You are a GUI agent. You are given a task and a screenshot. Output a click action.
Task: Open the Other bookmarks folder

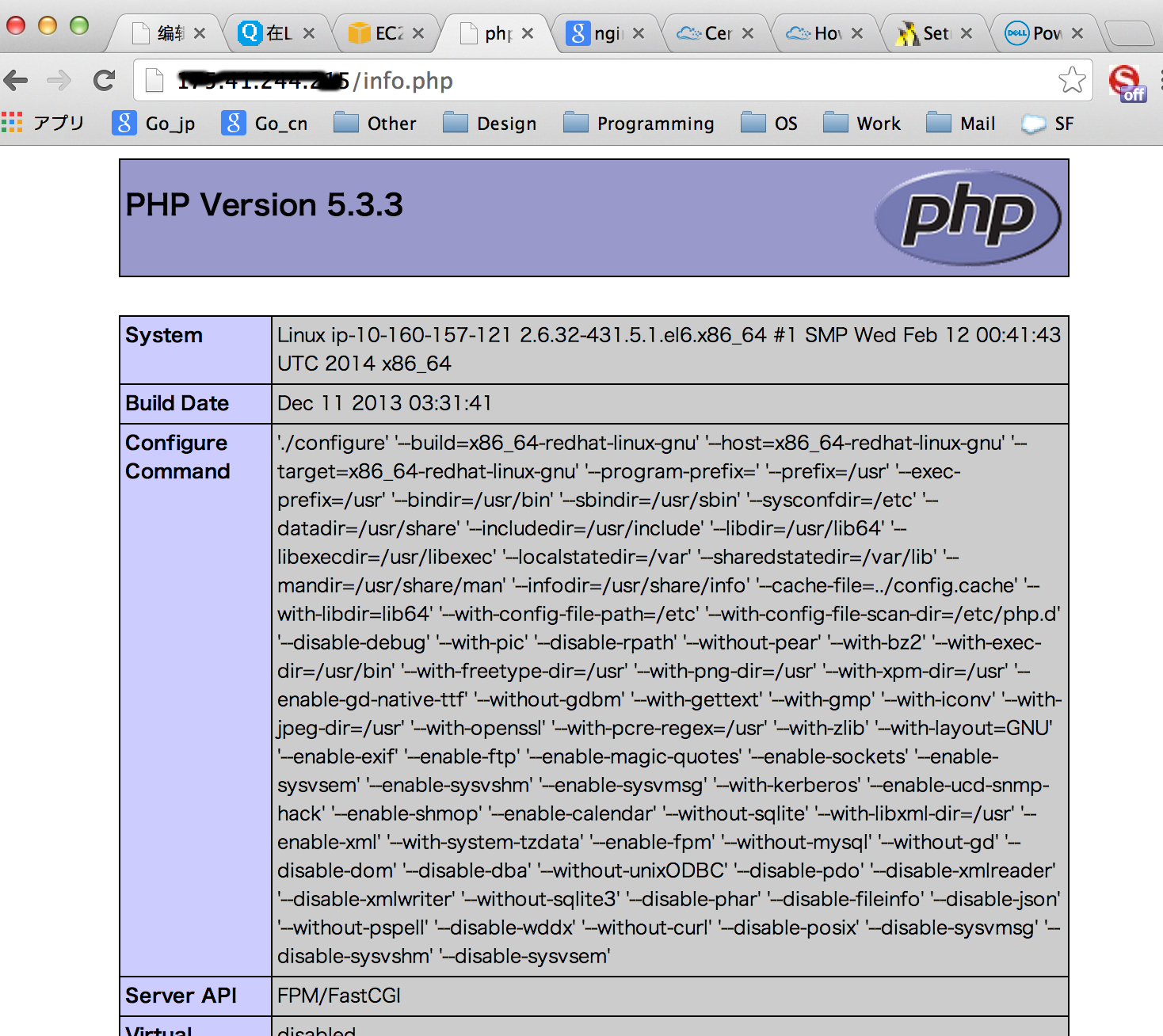pos(375,123)
